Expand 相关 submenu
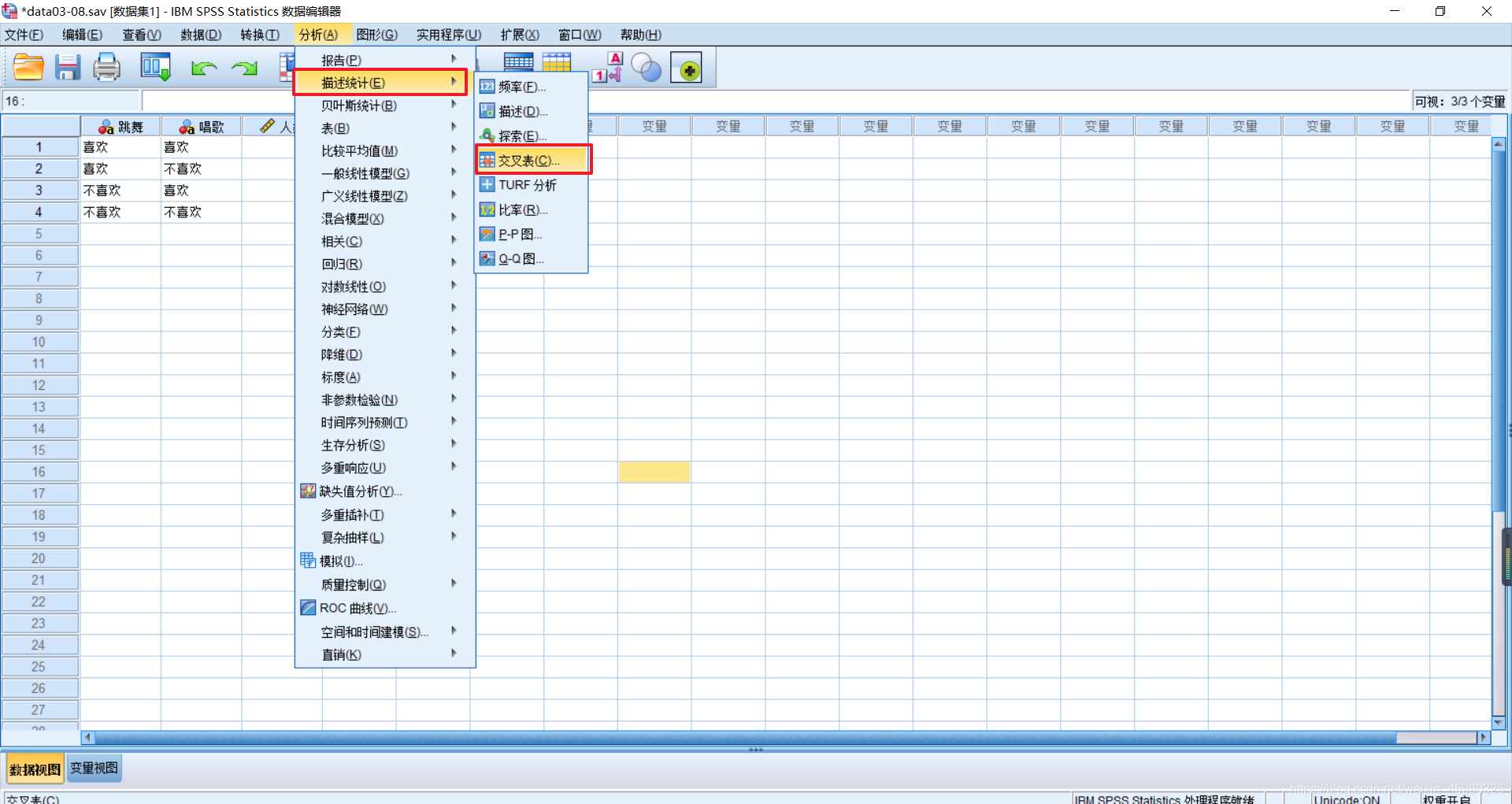 [385, 241]
